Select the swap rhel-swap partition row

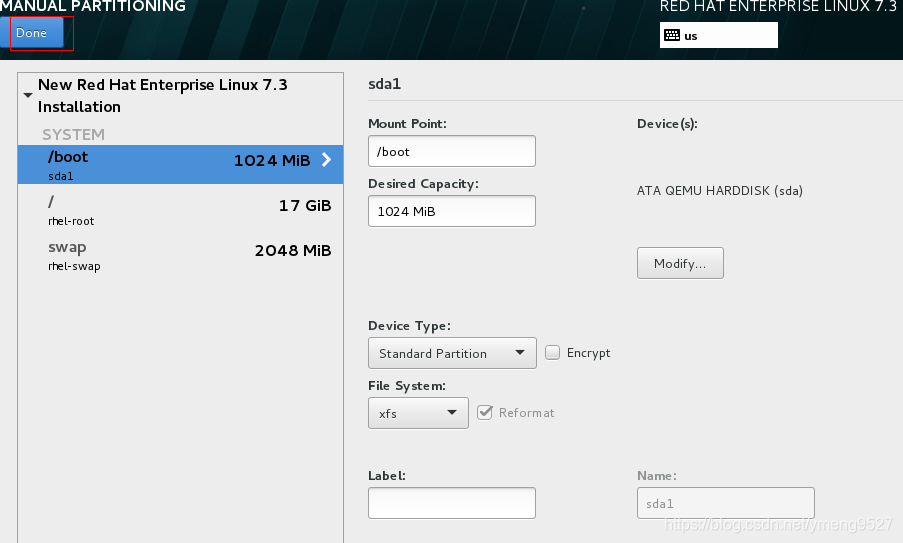[180, 256]
